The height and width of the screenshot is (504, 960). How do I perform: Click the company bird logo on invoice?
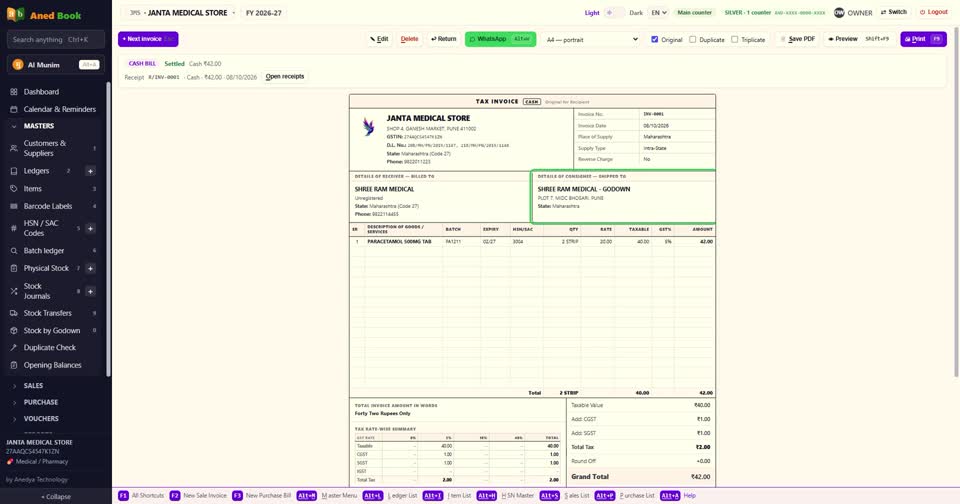point(368,127)
